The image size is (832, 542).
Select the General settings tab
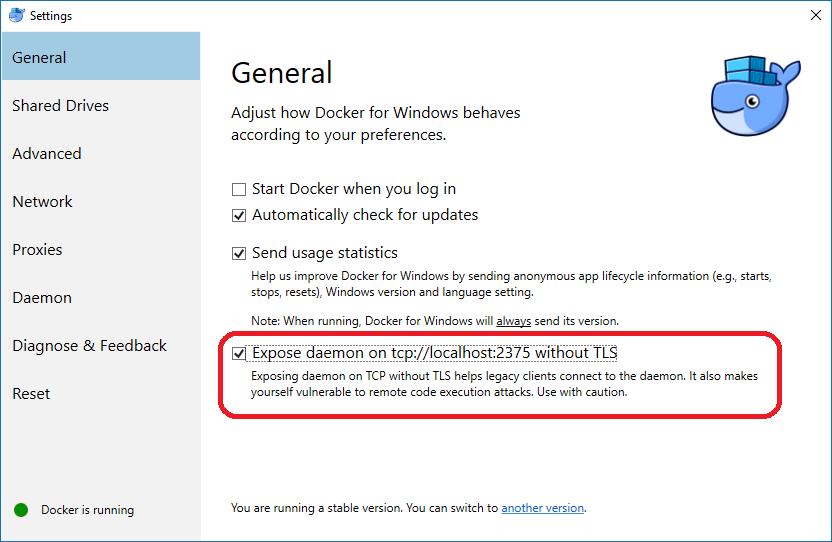point(40,58)
